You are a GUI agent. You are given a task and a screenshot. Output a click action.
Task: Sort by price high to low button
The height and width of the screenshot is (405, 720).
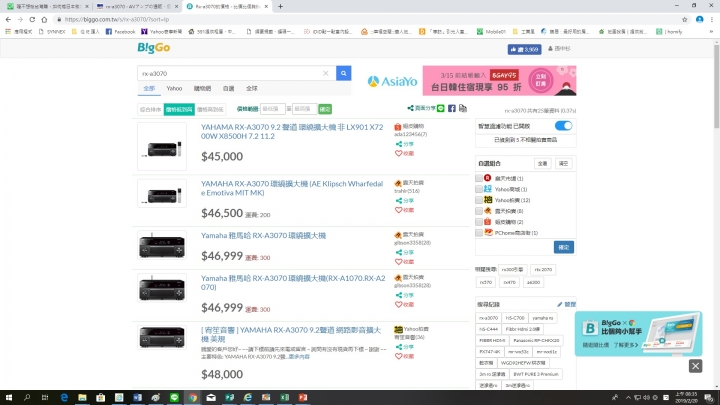tap(210, 109)
